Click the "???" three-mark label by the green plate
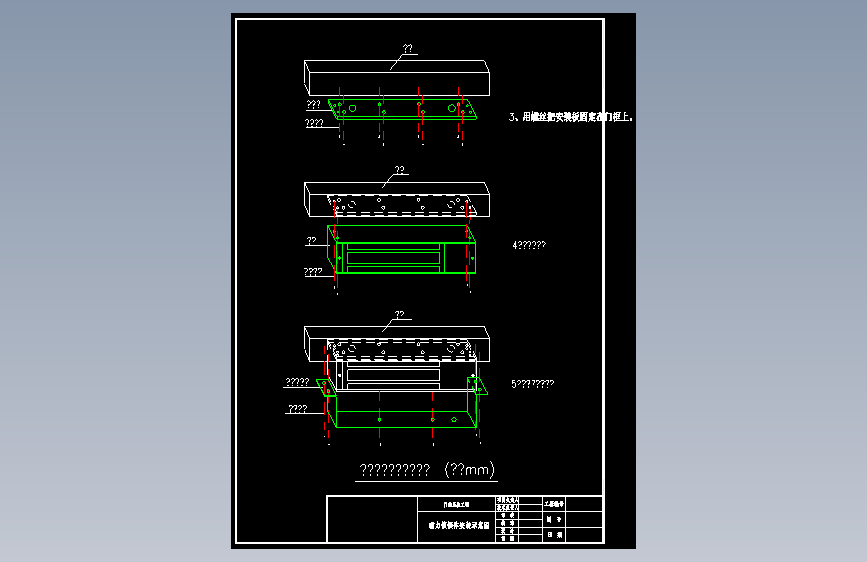Image resolution: width=867 pixels, height=562 pixels. click(x=314, y=104)
